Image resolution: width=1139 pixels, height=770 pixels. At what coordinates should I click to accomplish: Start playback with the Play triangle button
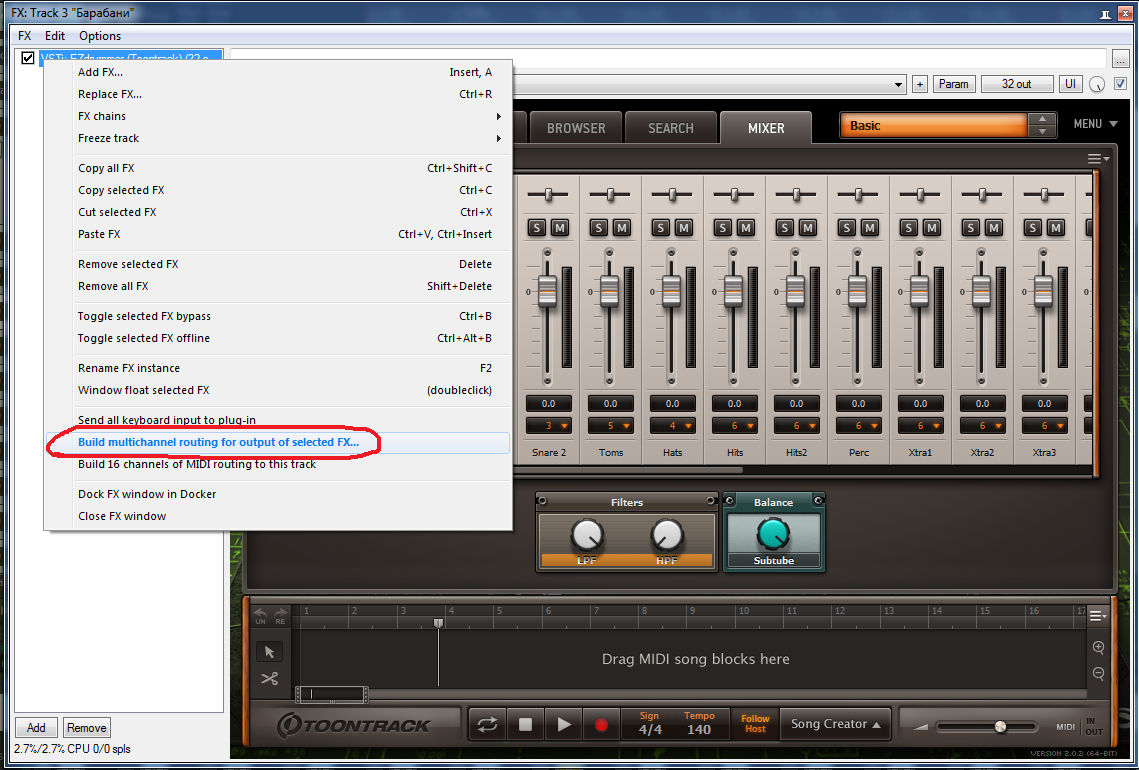(x=564, y=724)
